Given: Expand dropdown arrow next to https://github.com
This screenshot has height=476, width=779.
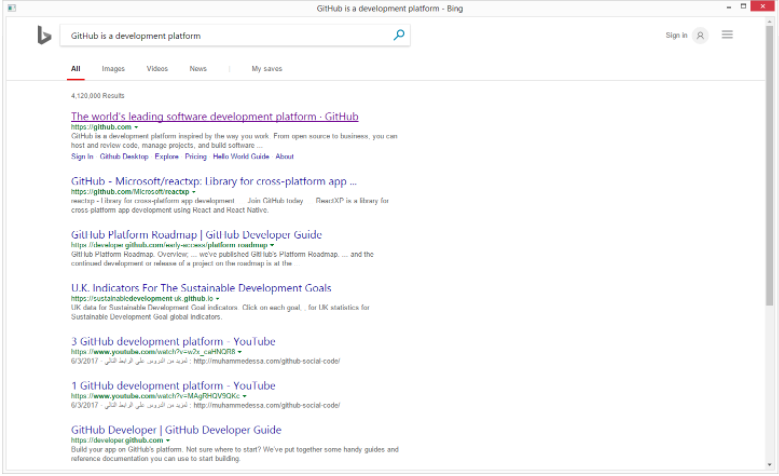Looking at the screenshot, I should pyautogui.click(x=136, y=127).
